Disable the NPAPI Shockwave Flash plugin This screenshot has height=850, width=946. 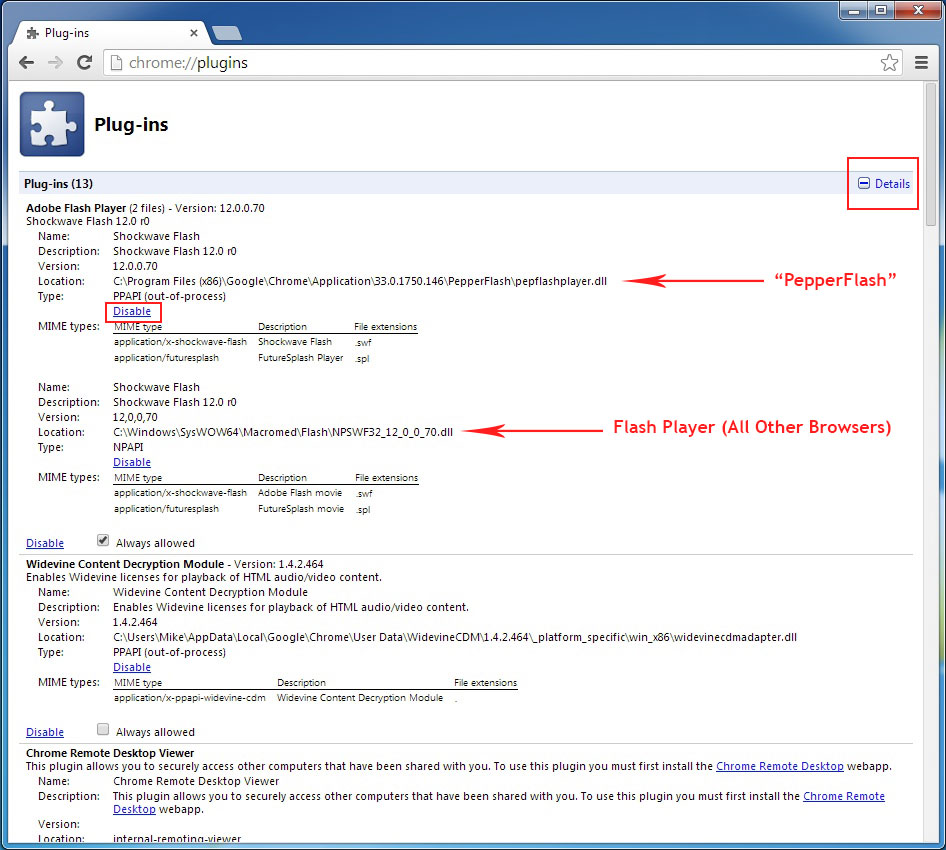click(x=132, y=462)
